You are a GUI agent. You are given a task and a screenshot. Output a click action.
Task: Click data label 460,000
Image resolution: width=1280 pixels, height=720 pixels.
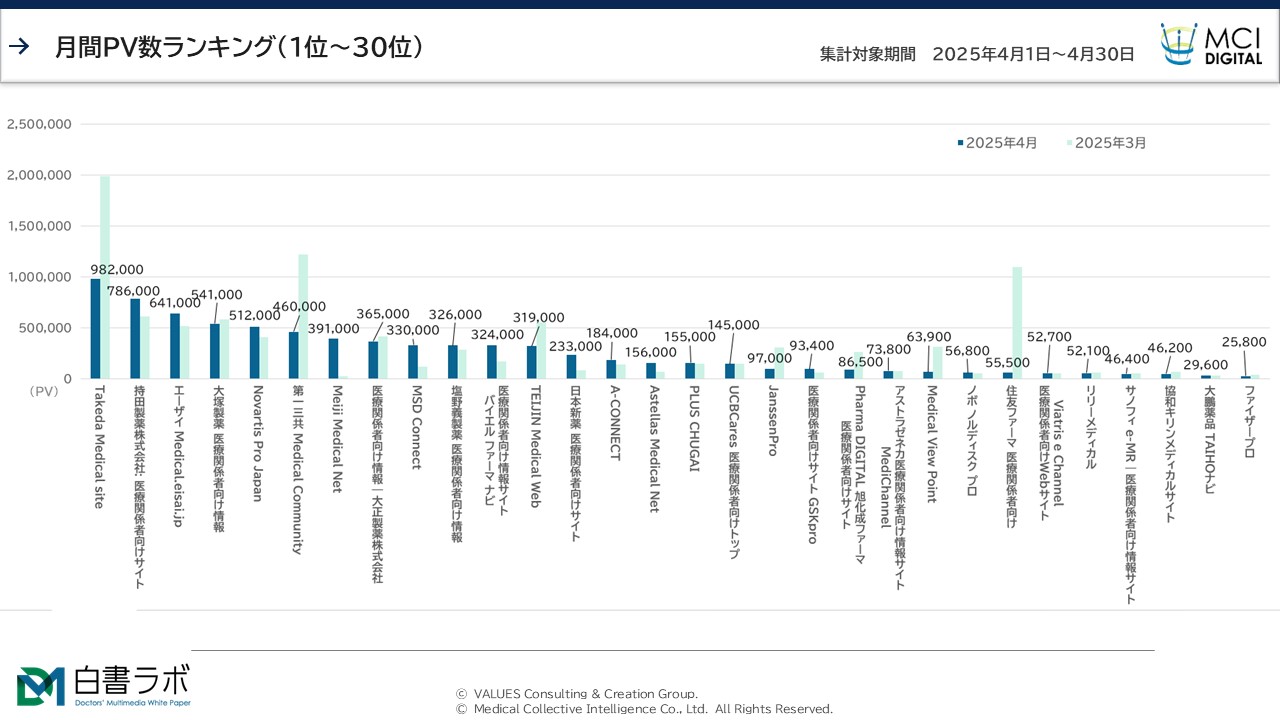(x=300, y=306)
